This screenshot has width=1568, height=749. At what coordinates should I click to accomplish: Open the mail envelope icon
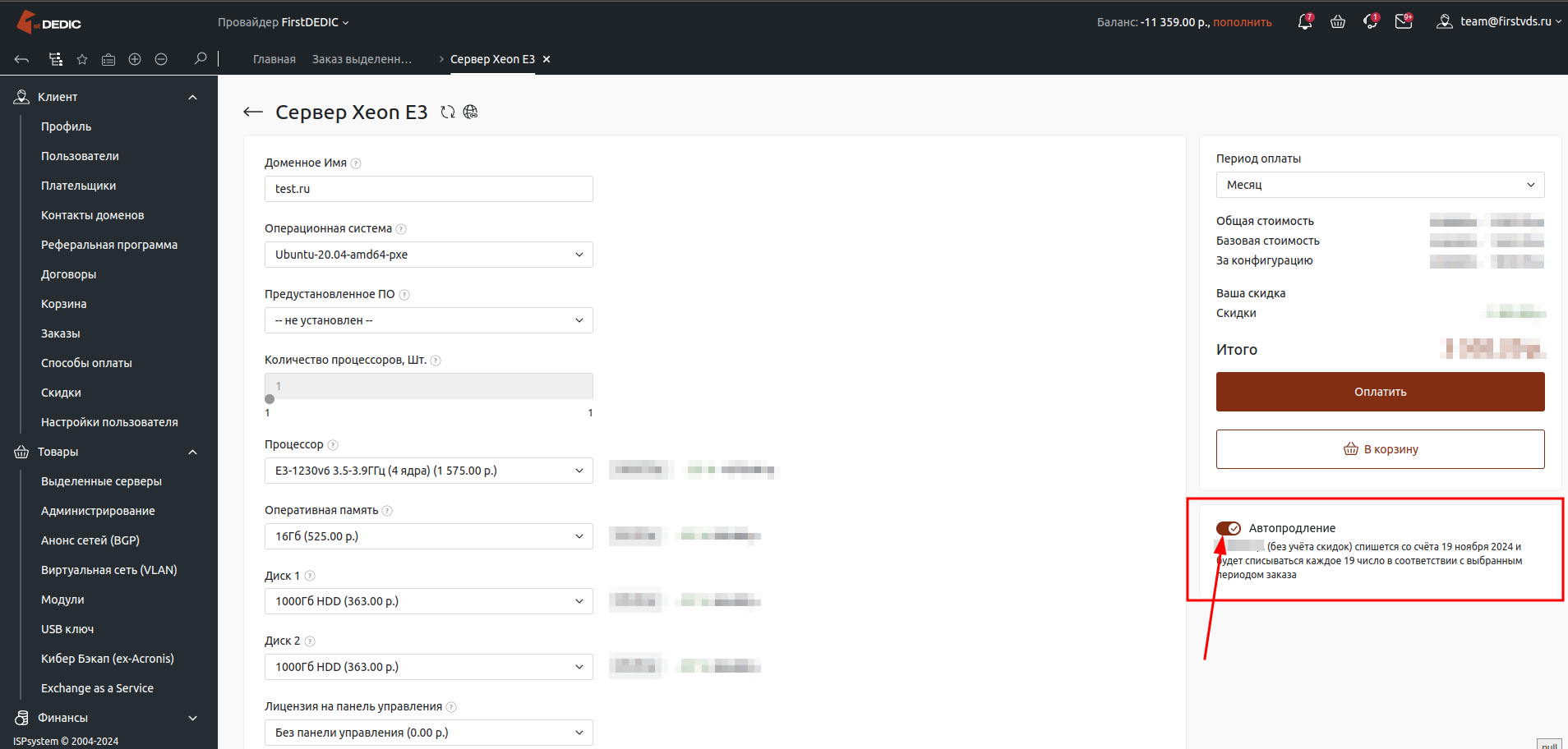click(x=1404, y=22)
